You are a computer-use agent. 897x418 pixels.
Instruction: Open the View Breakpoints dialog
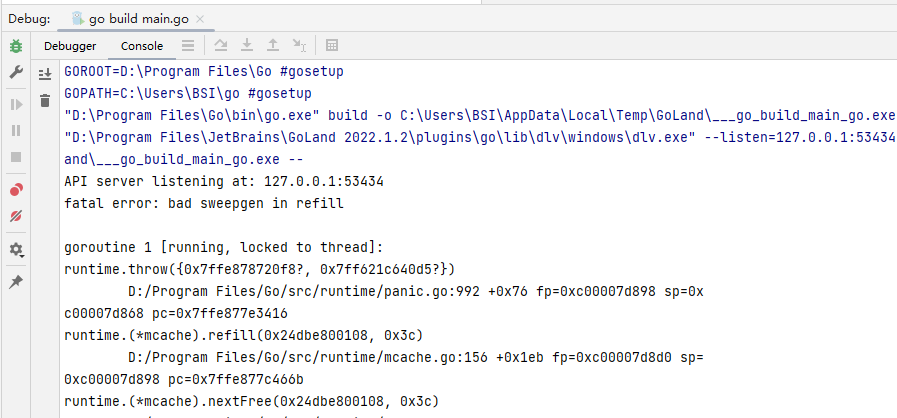pyautogui.click(x=16, y=189)
